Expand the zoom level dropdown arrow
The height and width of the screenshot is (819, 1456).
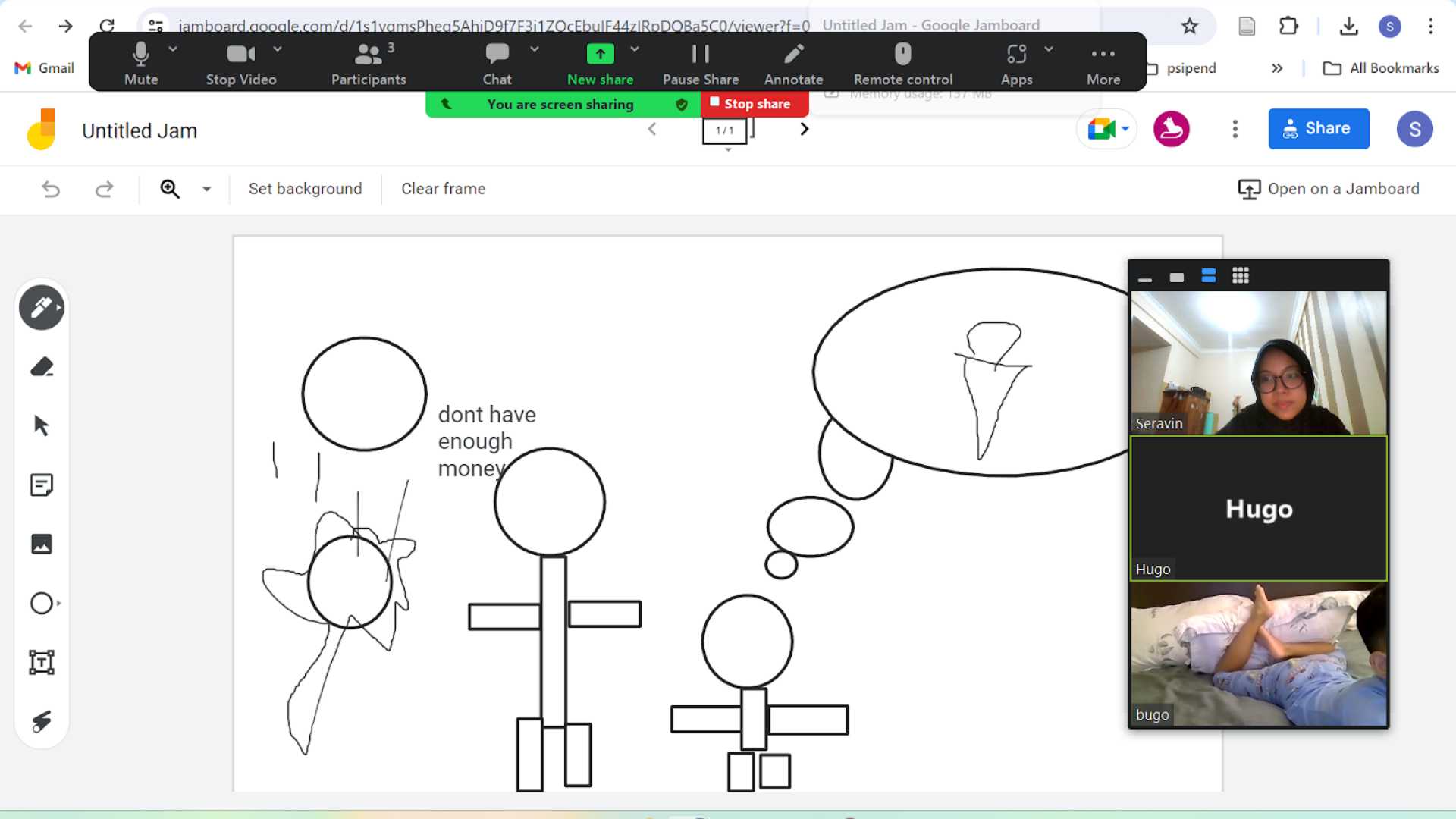(206, 189)
